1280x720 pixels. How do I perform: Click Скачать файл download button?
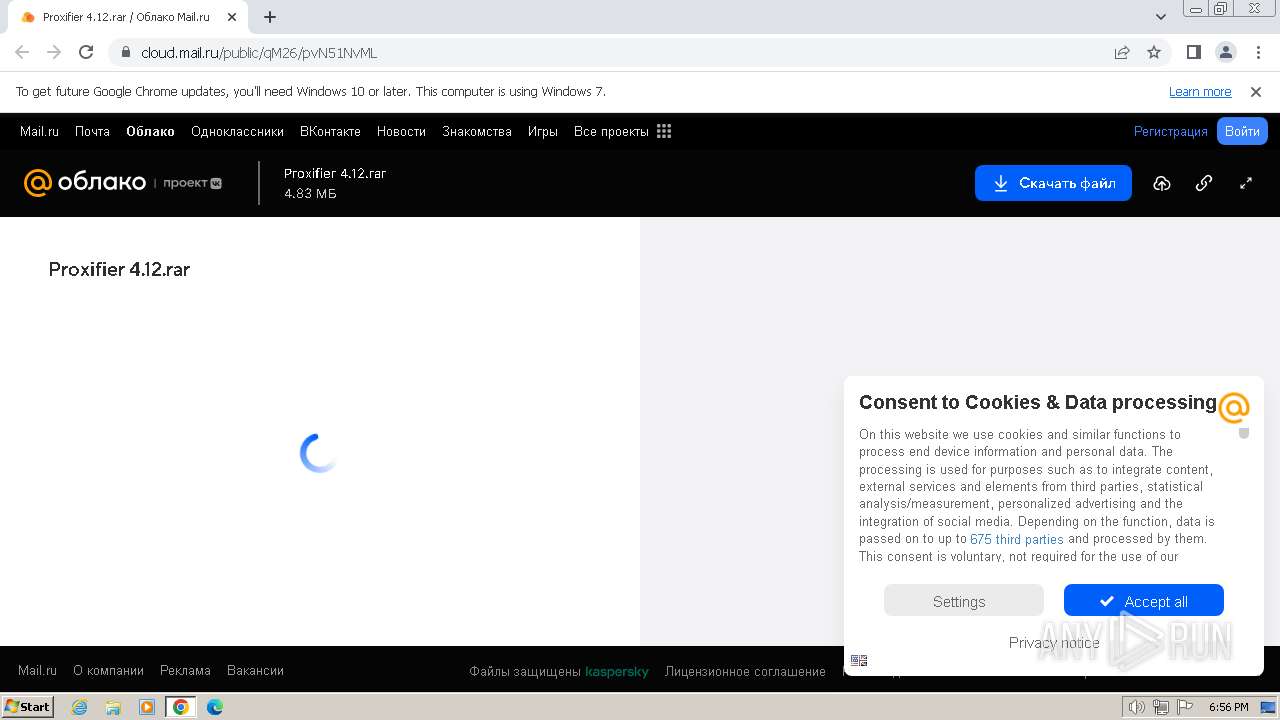click(x=1053, y=183)
